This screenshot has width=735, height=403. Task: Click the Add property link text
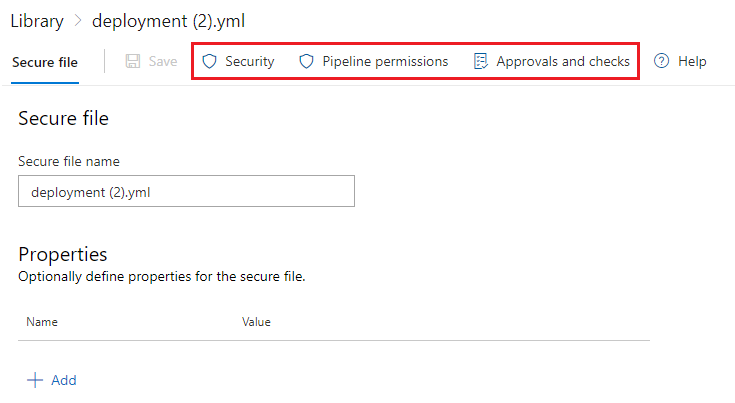[64, 380]
